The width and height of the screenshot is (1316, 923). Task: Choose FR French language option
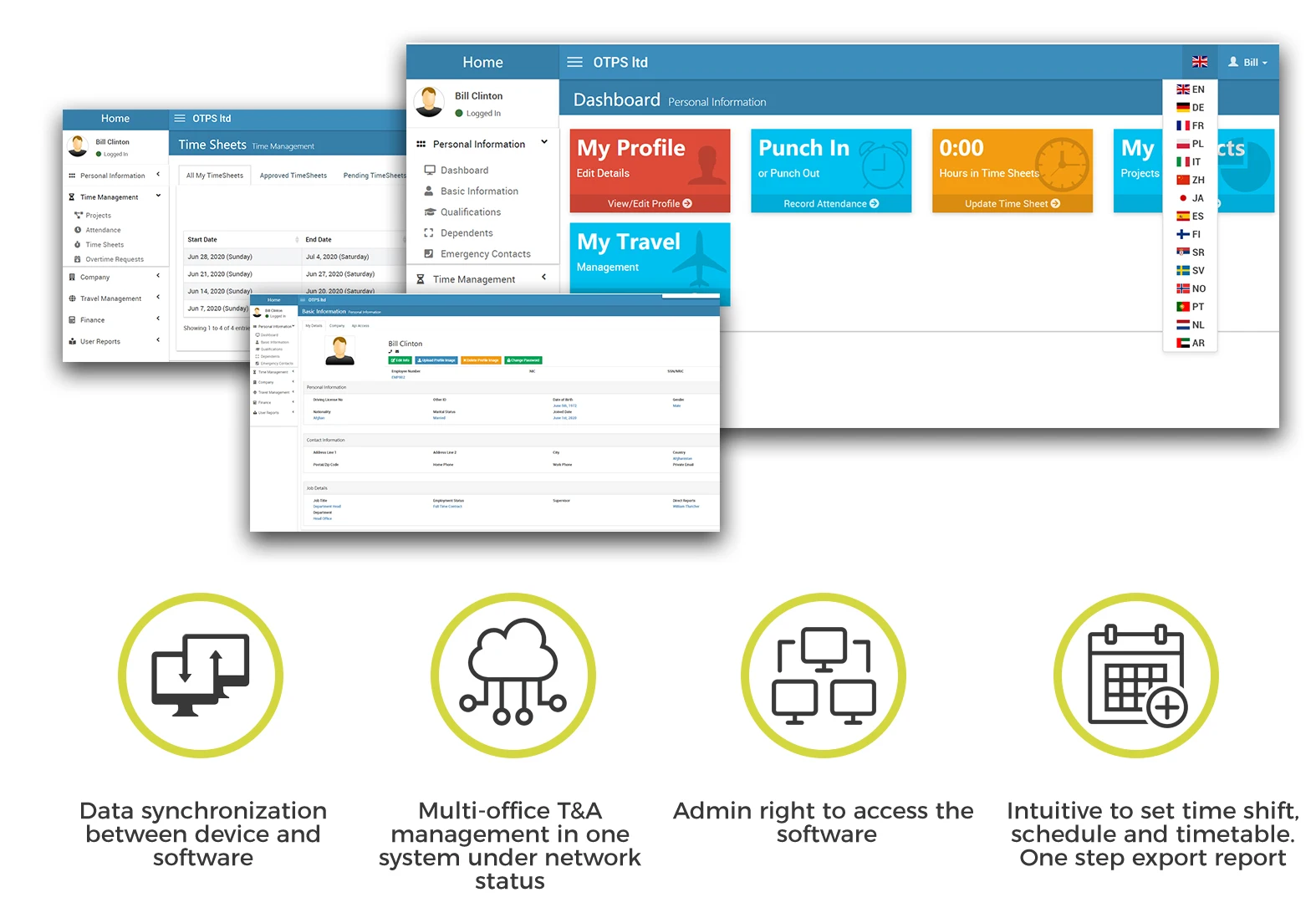pos(1191,125)
